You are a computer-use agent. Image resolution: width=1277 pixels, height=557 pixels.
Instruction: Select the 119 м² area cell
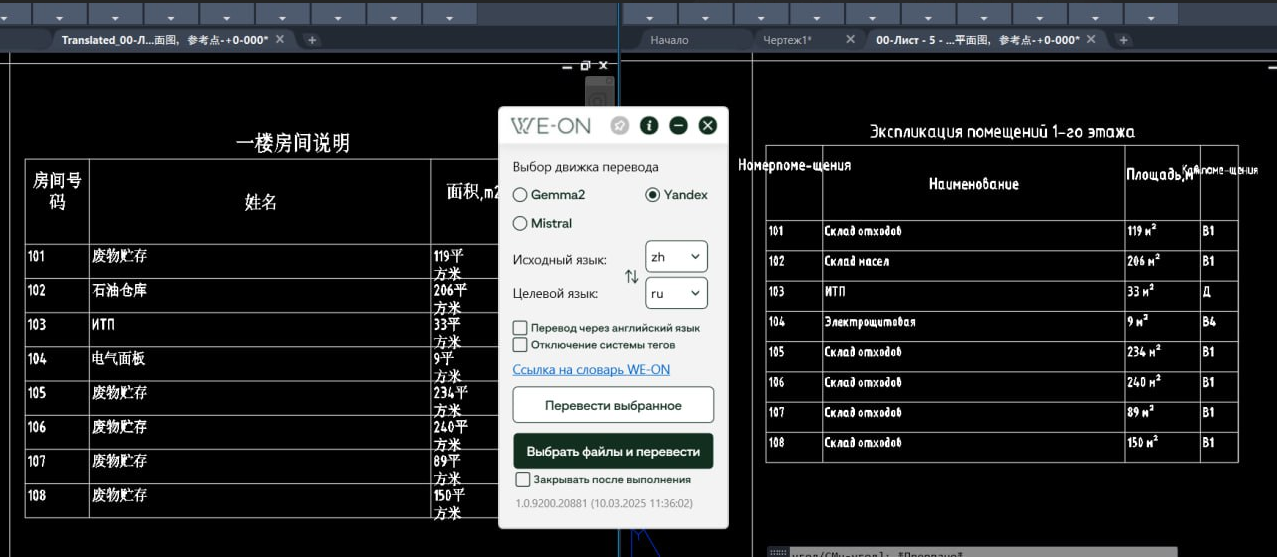pyautogui.click(x=1141, y=231)
